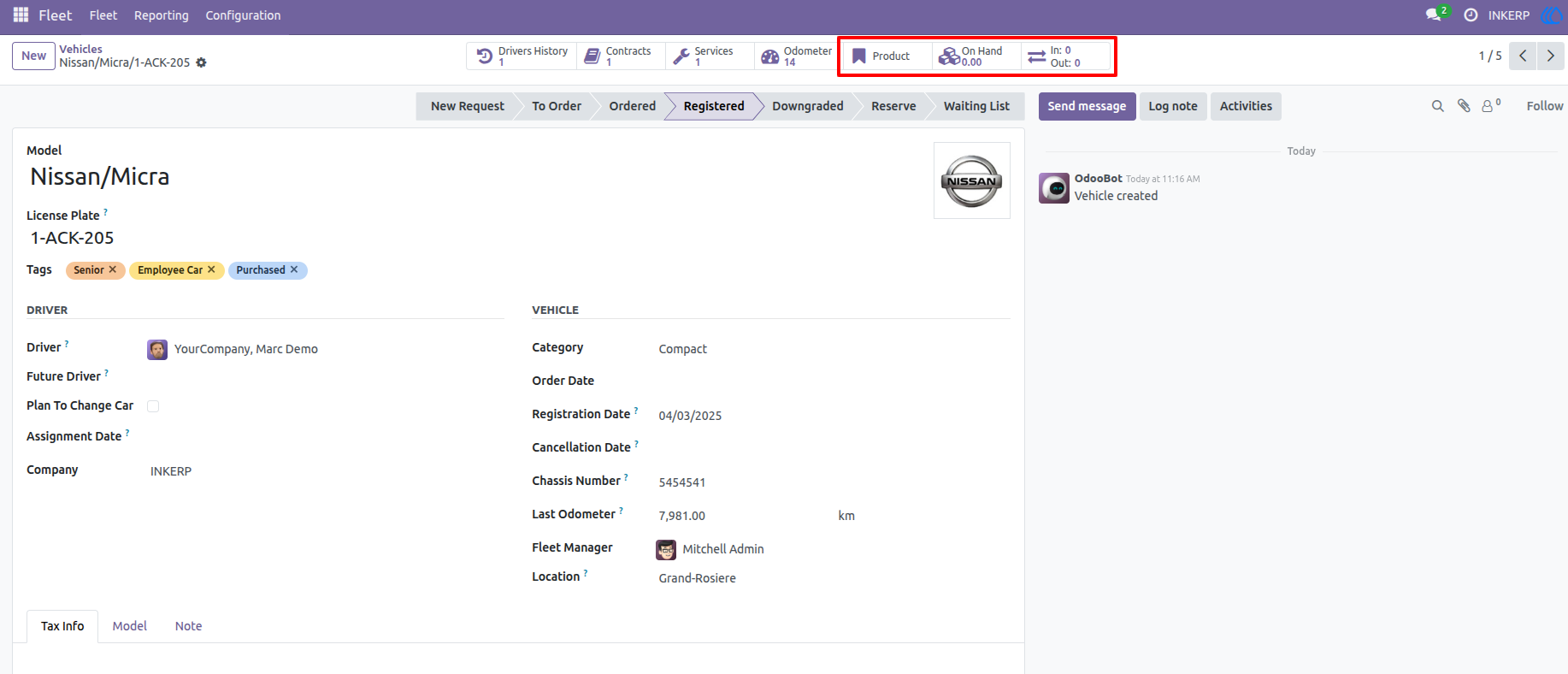Open the gear actions menu beside record name
This screenshot has height=674, width=1568.
tap(201, 62)
